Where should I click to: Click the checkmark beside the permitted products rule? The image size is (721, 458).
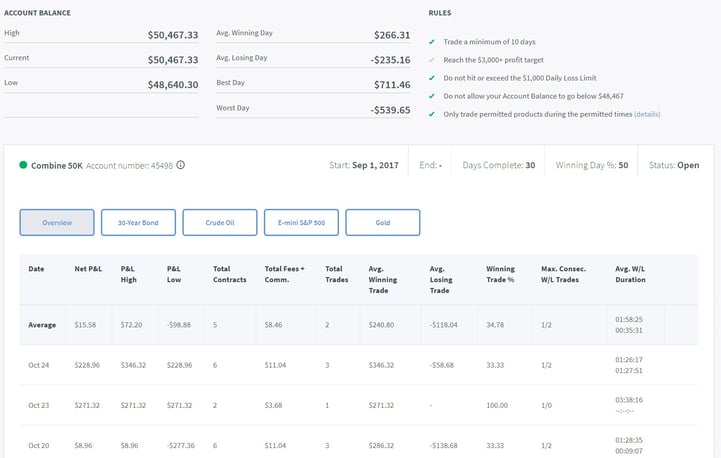point(431,114)
